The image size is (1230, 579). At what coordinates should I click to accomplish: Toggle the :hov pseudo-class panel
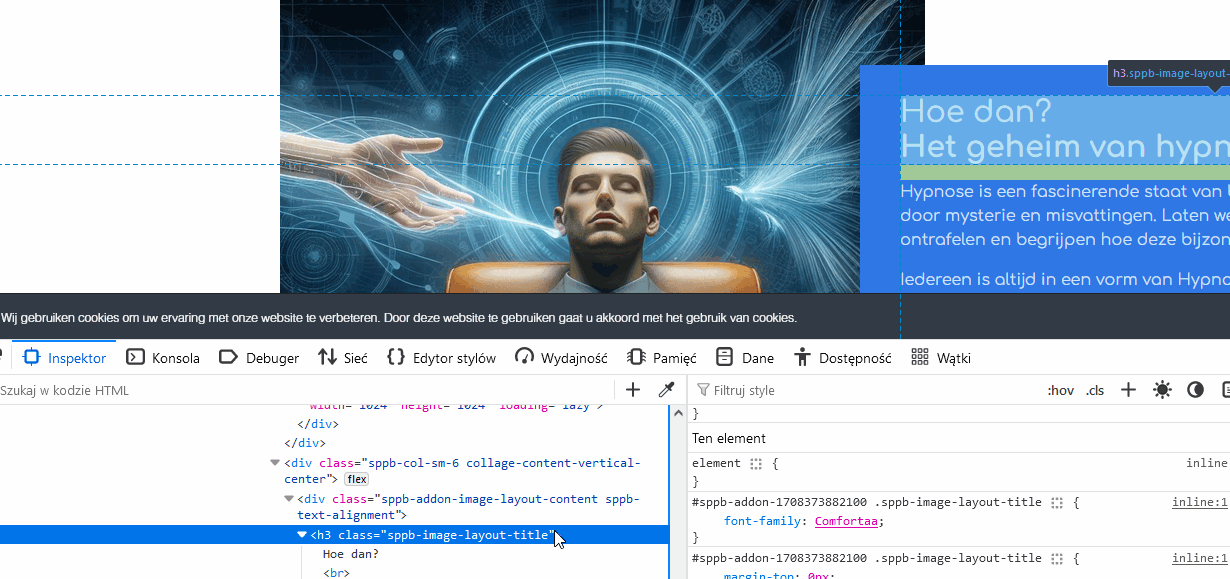click(x=1060, y=390)
